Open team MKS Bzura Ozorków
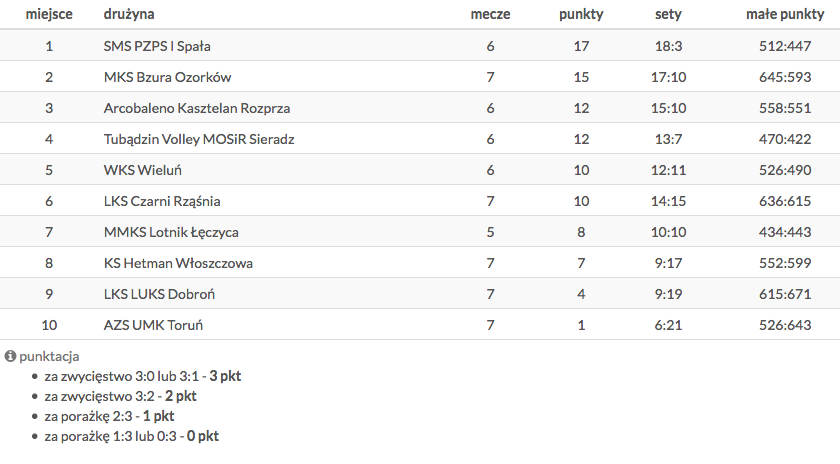840x464 pixels. click(167, 77)
